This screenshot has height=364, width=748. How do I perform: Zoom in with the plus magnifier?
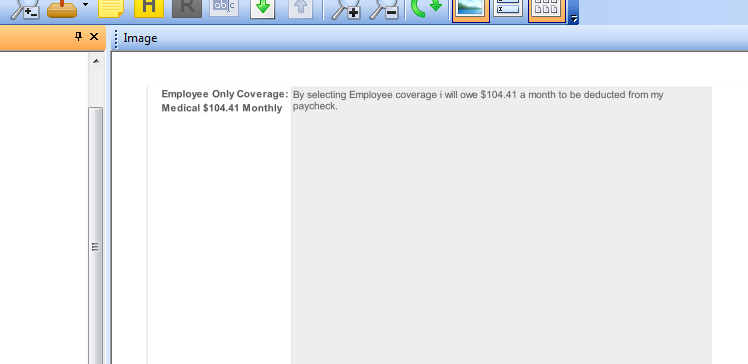click(x=346, y=9)
